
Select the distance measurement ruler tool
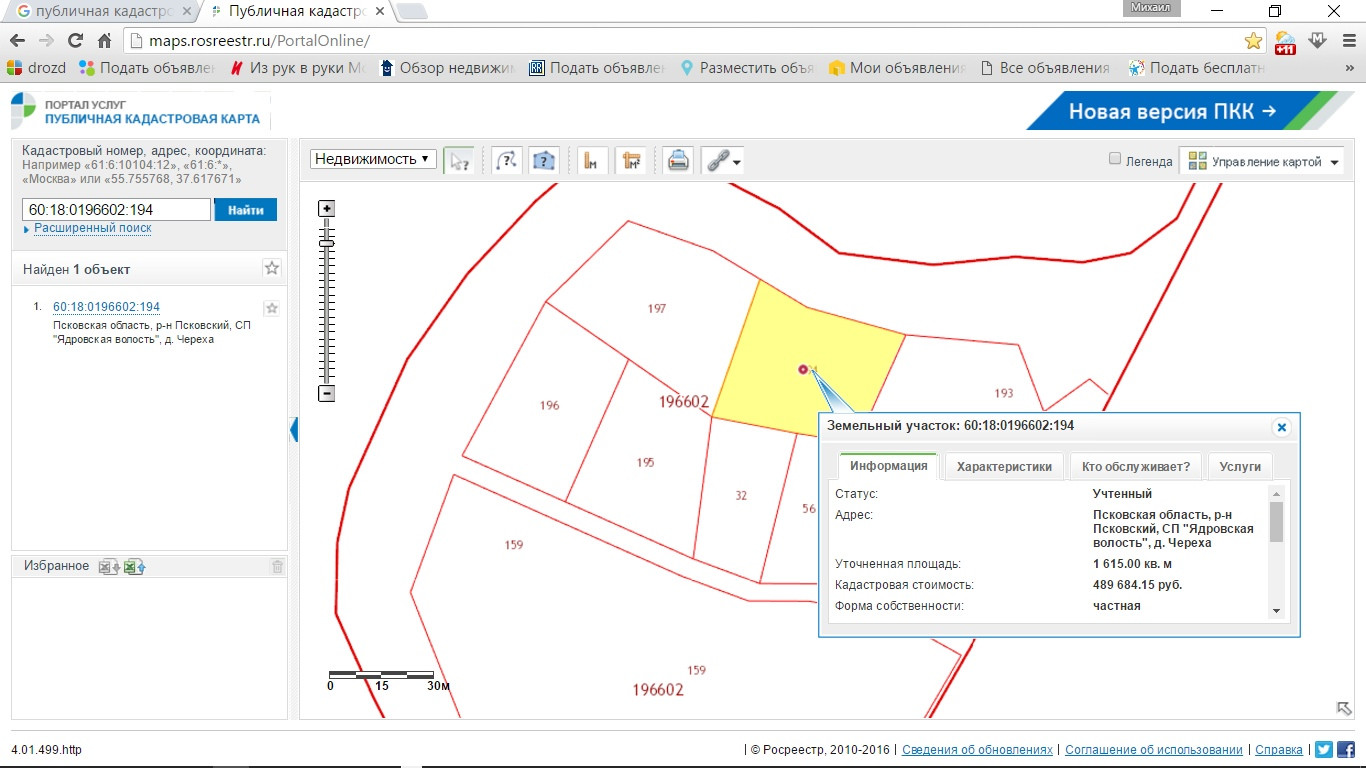[593, 160]
